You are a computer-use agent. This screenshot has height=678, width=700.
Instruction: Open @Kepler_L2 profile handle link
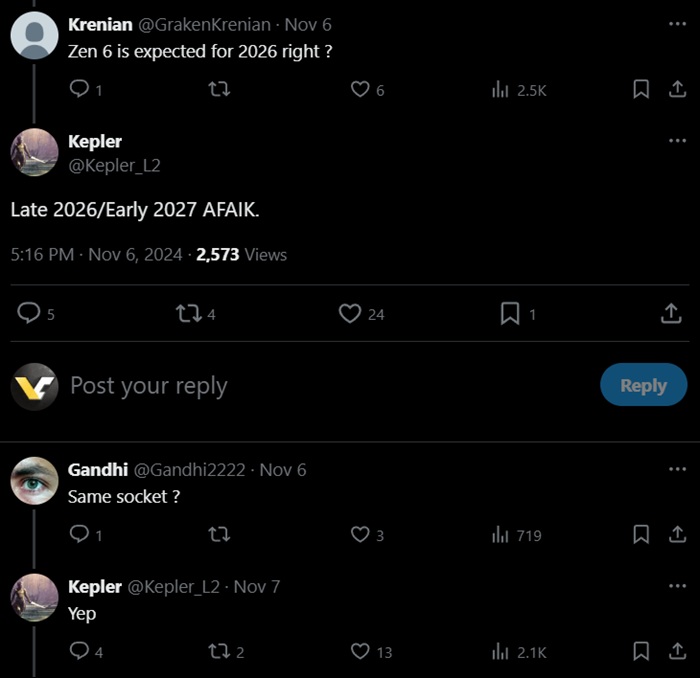point(114,165)
